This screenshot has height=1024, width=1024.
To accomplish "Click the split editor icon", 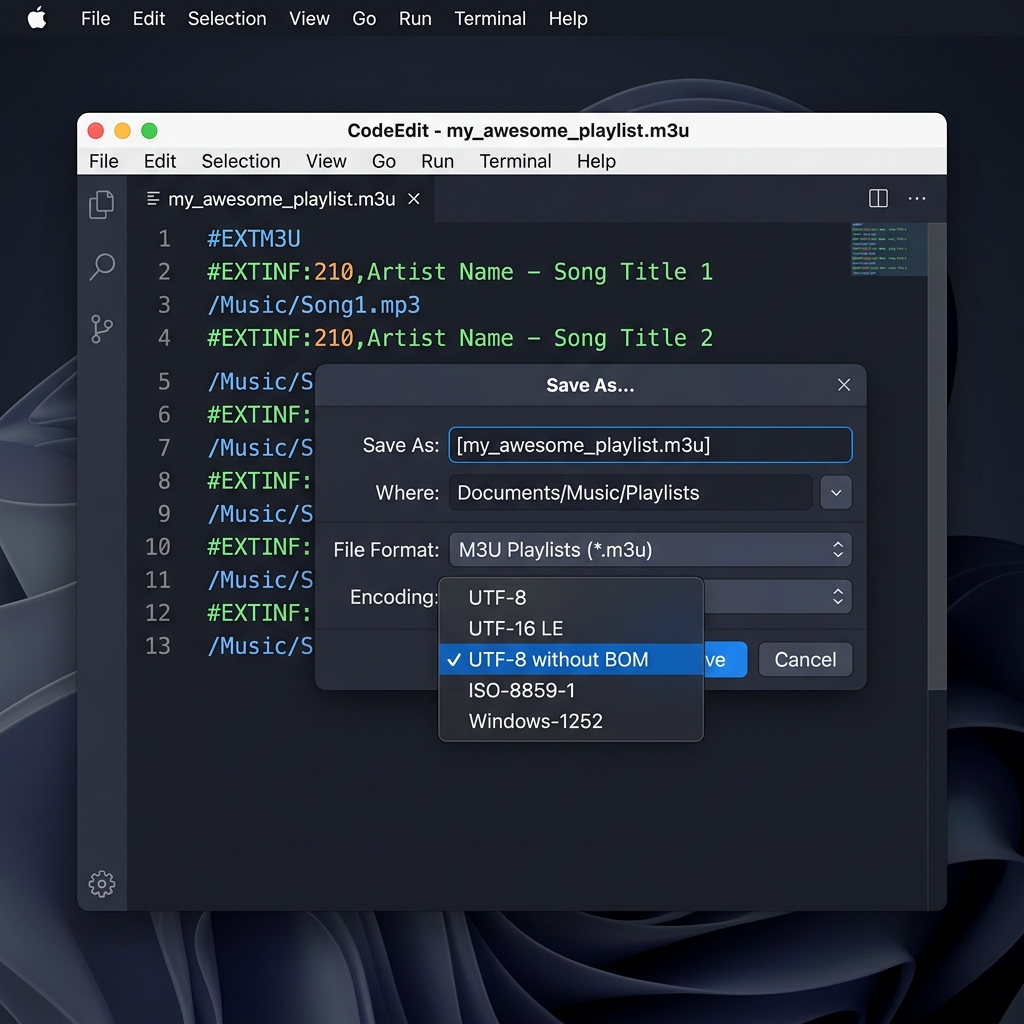I will (x=878, y=198).
